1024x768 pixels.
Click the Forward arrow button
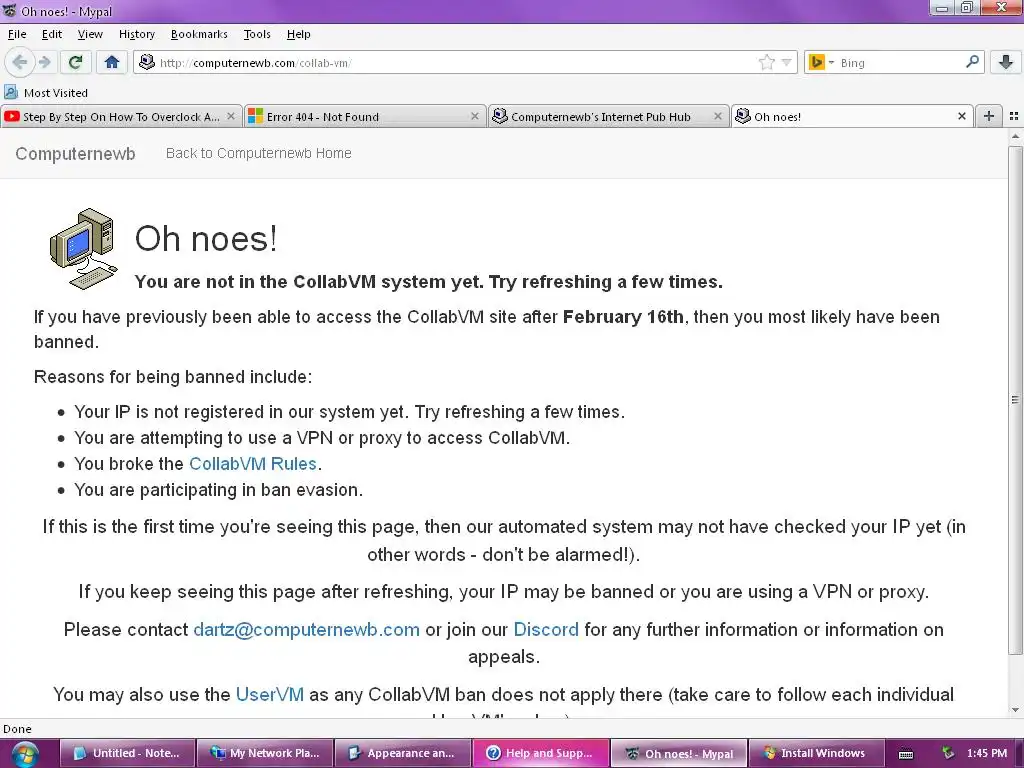[44, 62]
